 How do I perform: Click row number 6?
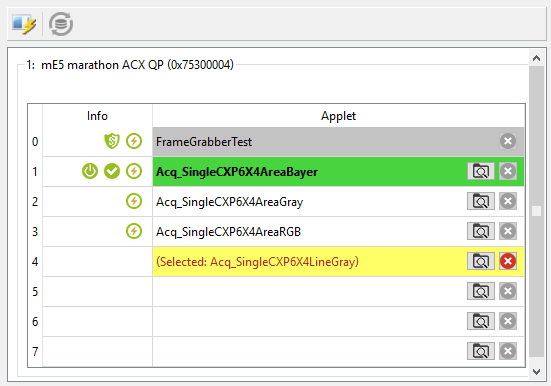[35, 322]
